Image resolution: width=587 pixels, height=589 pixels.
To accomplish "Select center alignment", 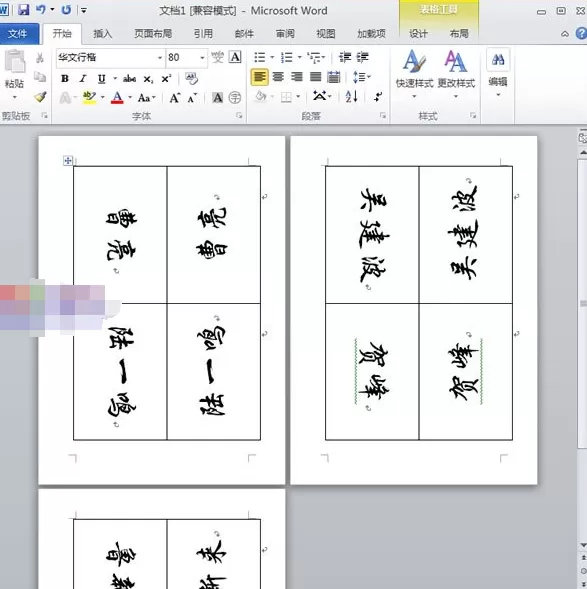I will tap(278, 77).
